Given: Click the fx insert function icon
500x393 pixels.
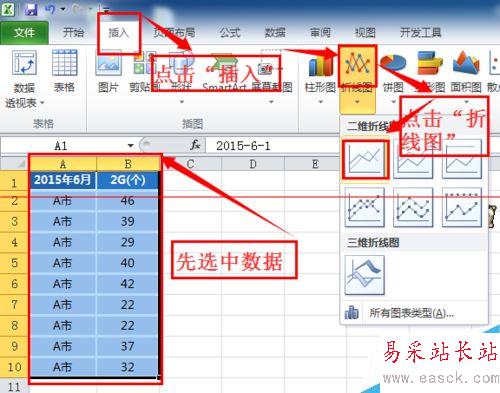Looking at the screenshot, I should click(x=195, y=145).
